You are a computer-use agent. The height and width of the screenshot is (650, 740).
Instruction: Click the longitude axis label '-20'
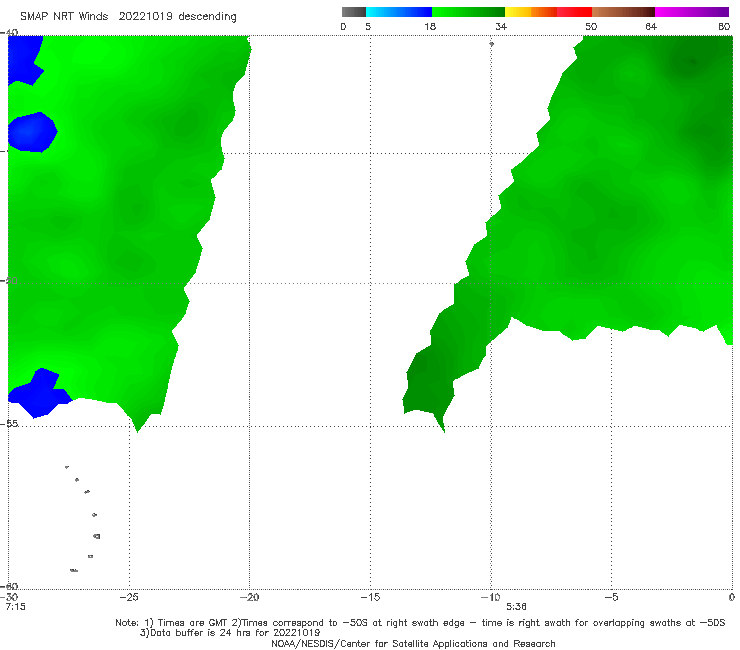click(x=249, y=597)
